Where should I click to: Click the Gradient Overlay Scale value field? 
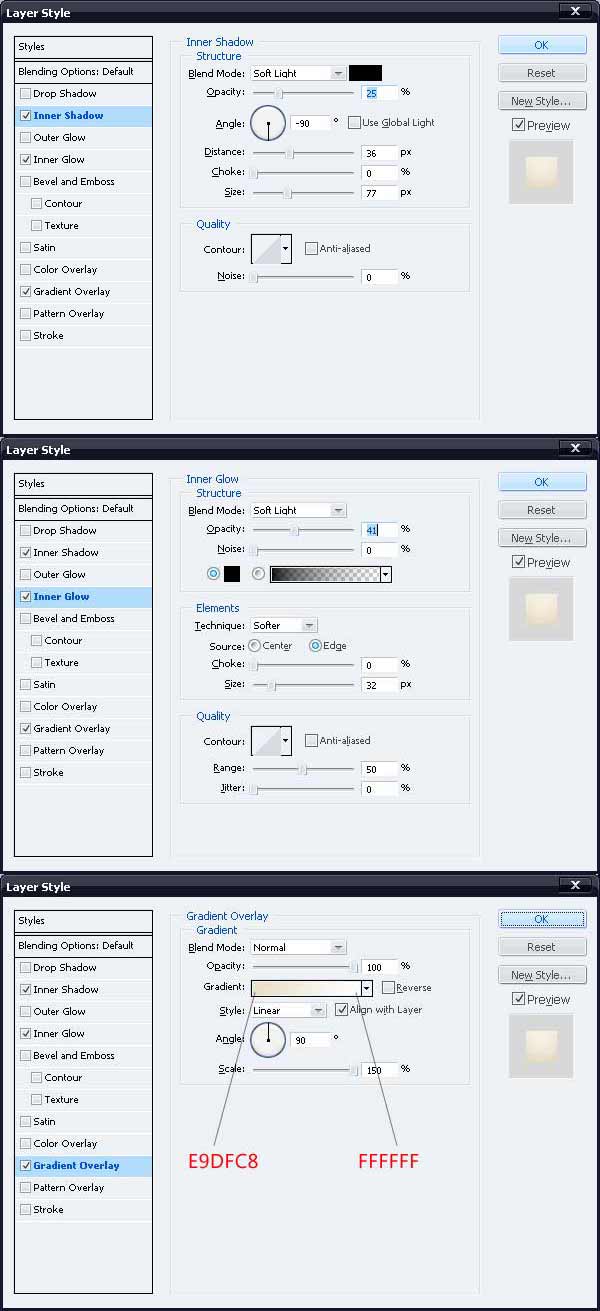(x=380, y=1069)
